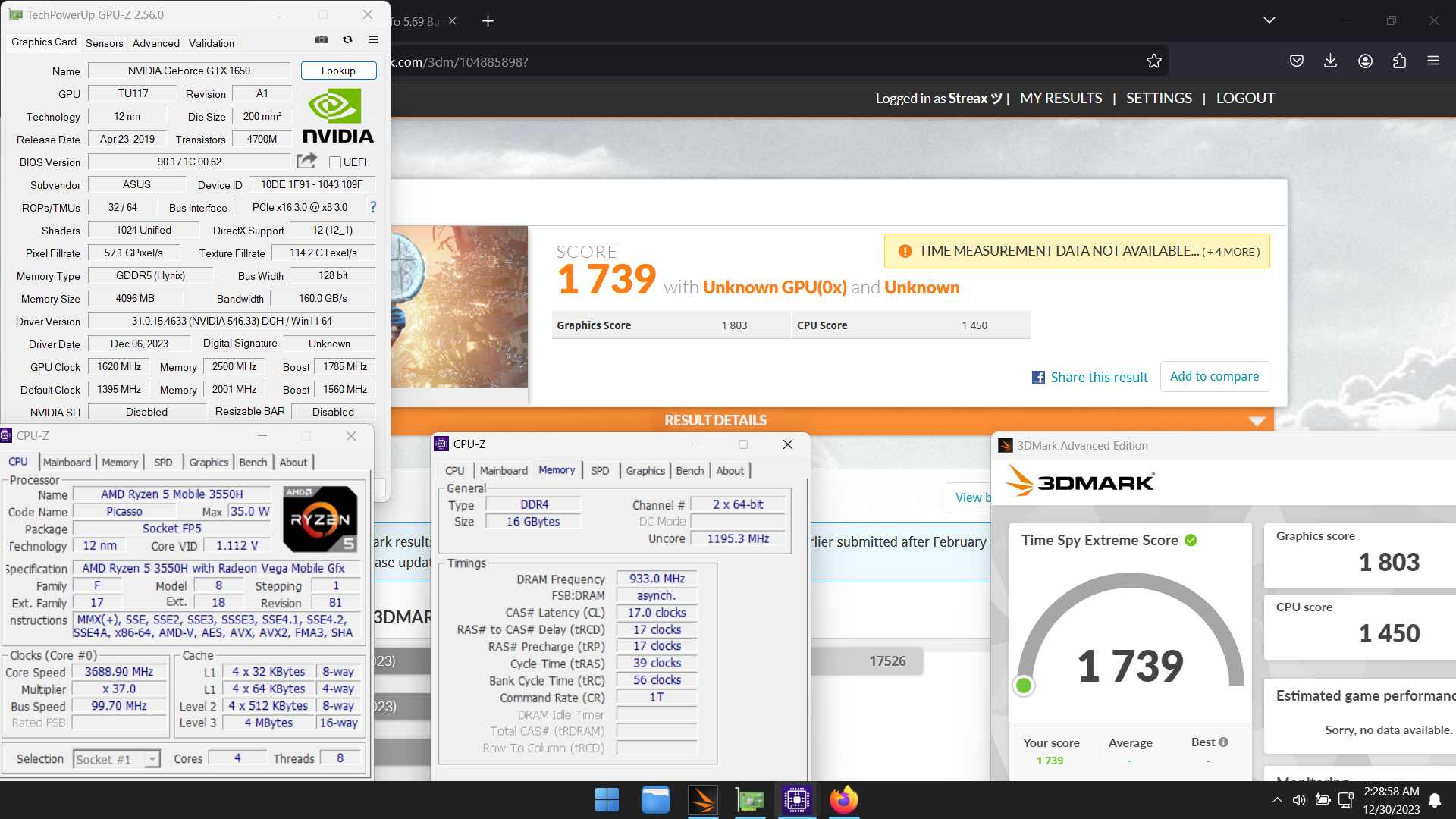Open Graphics tab in Memory CPU-Z window
1456x819 pixels.
pos(645,470)
